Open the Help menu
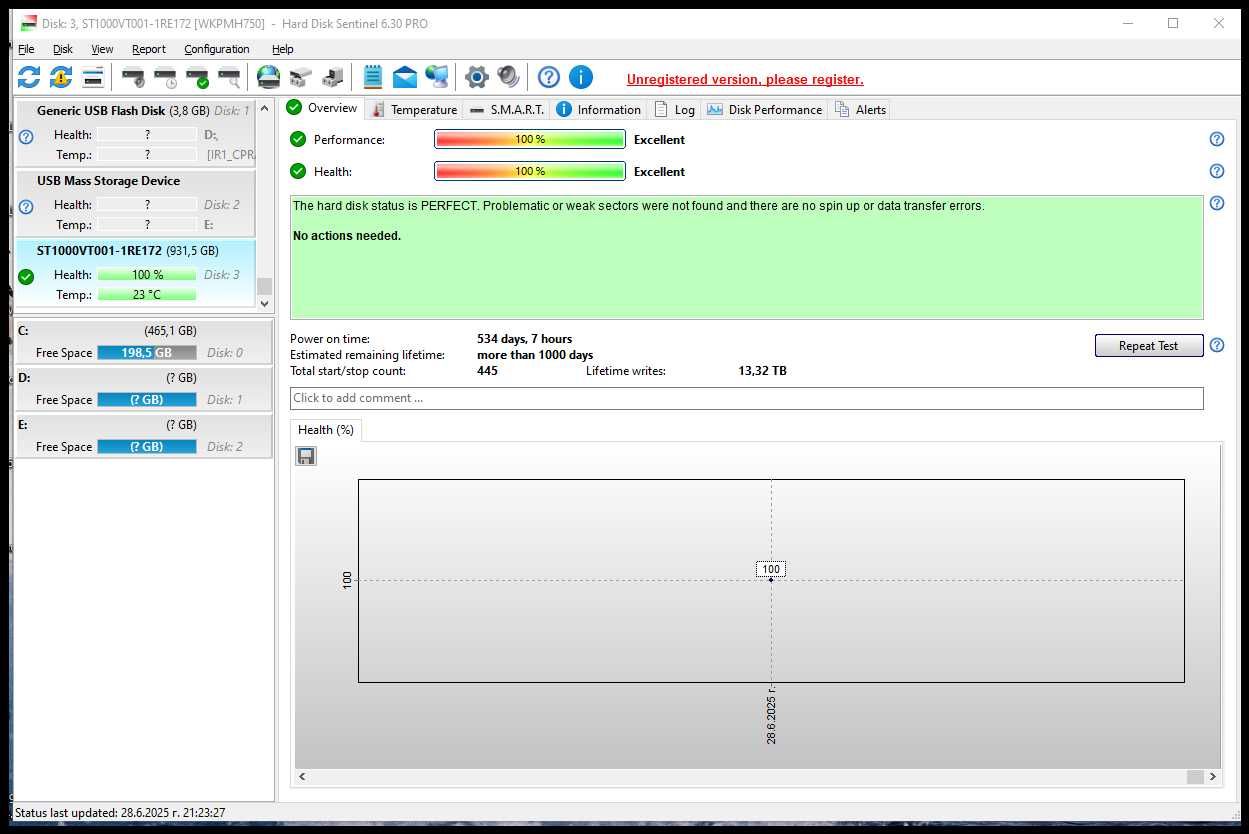The image size is (1249, 834). [283, 49]
